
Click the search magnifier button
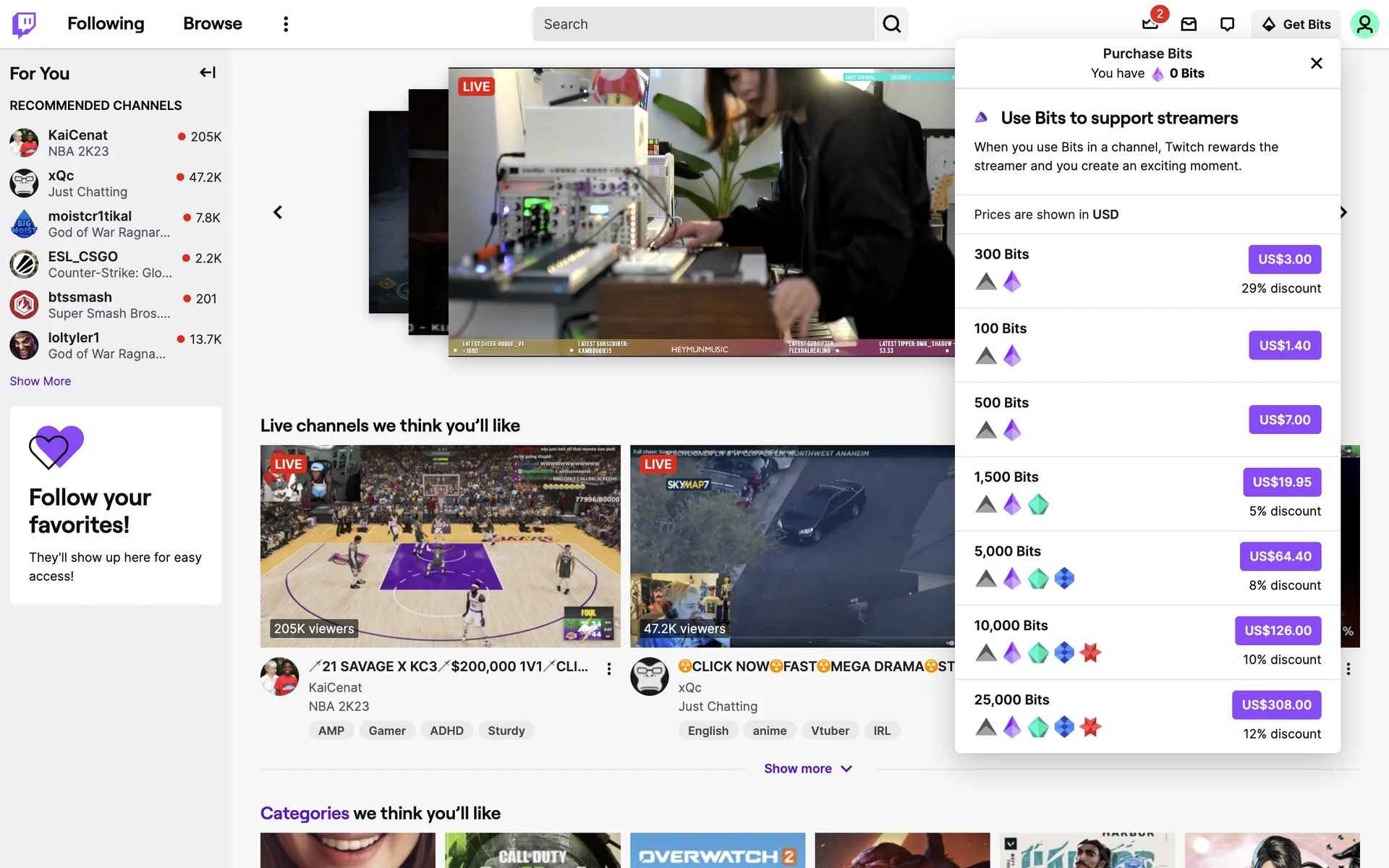(x=891, y=24)
